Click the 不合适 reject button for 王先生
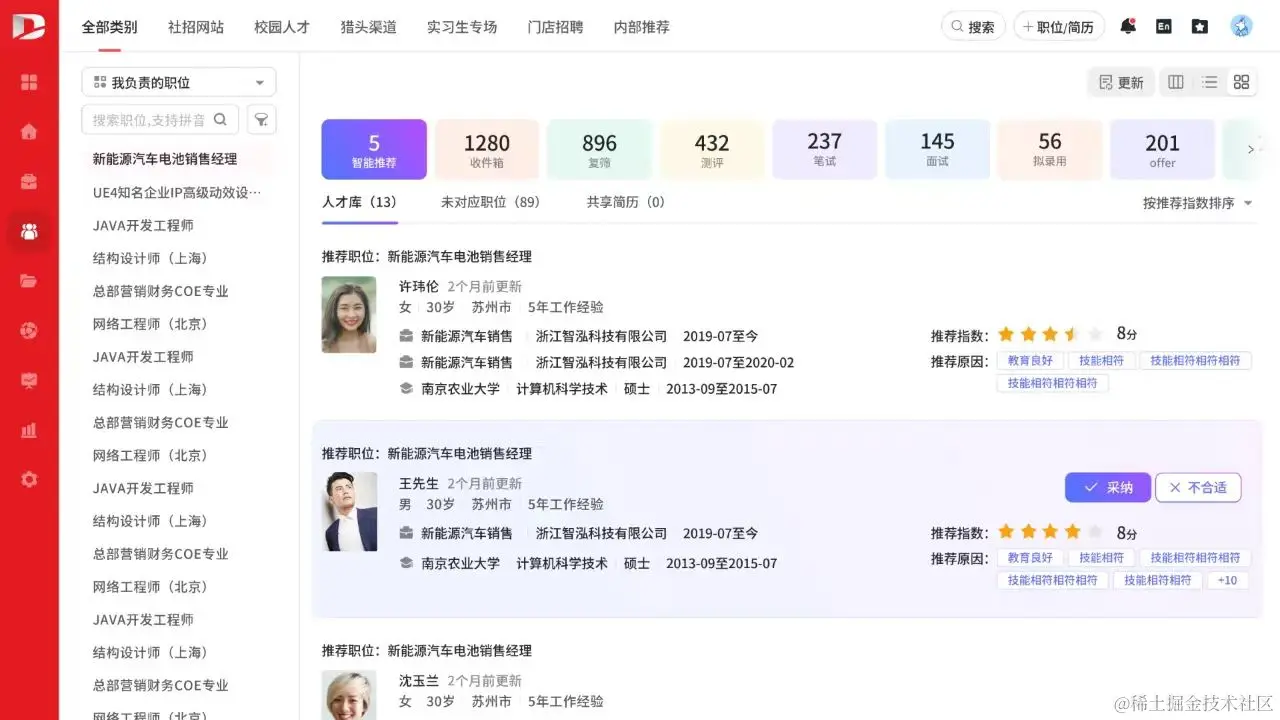 point(1198,487)
